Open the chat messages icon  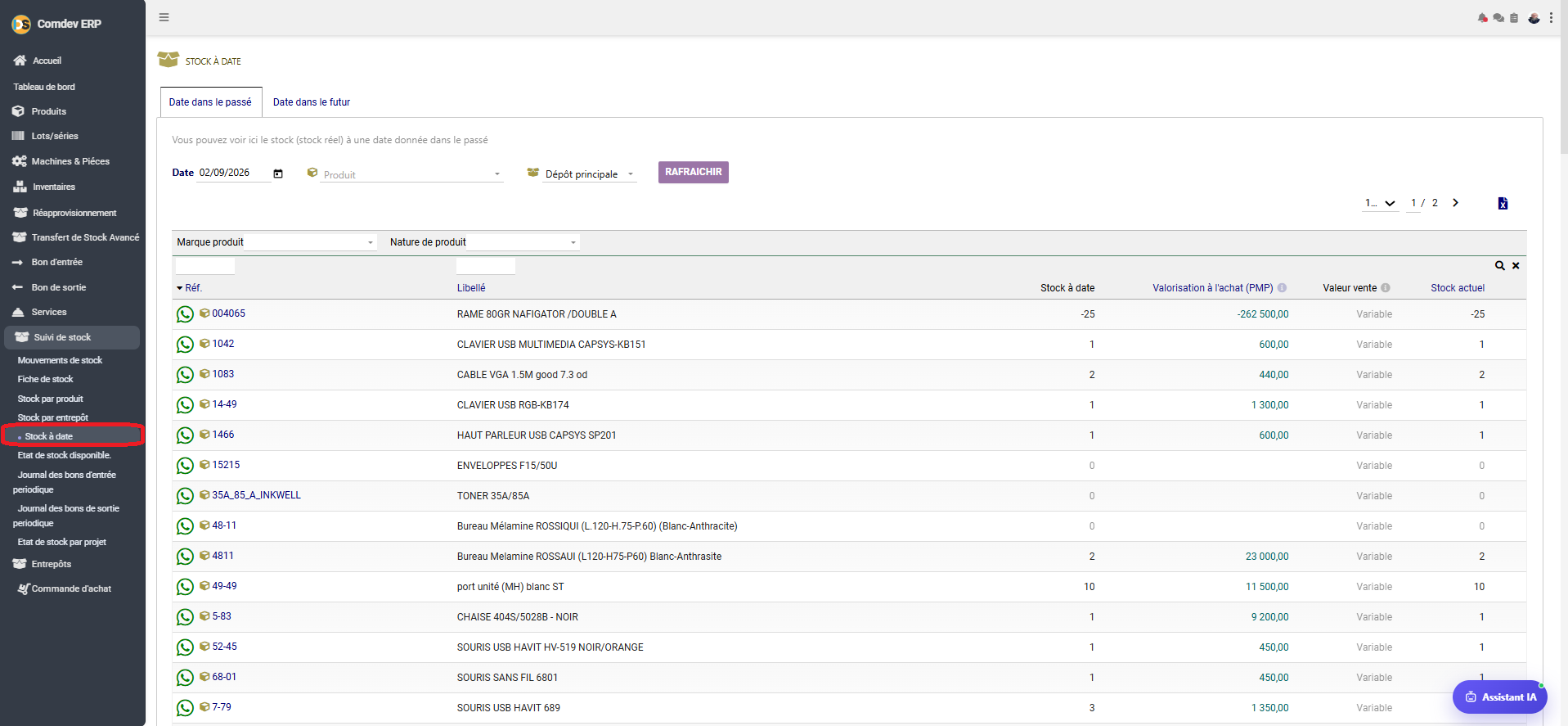[x=1498, y=18]
